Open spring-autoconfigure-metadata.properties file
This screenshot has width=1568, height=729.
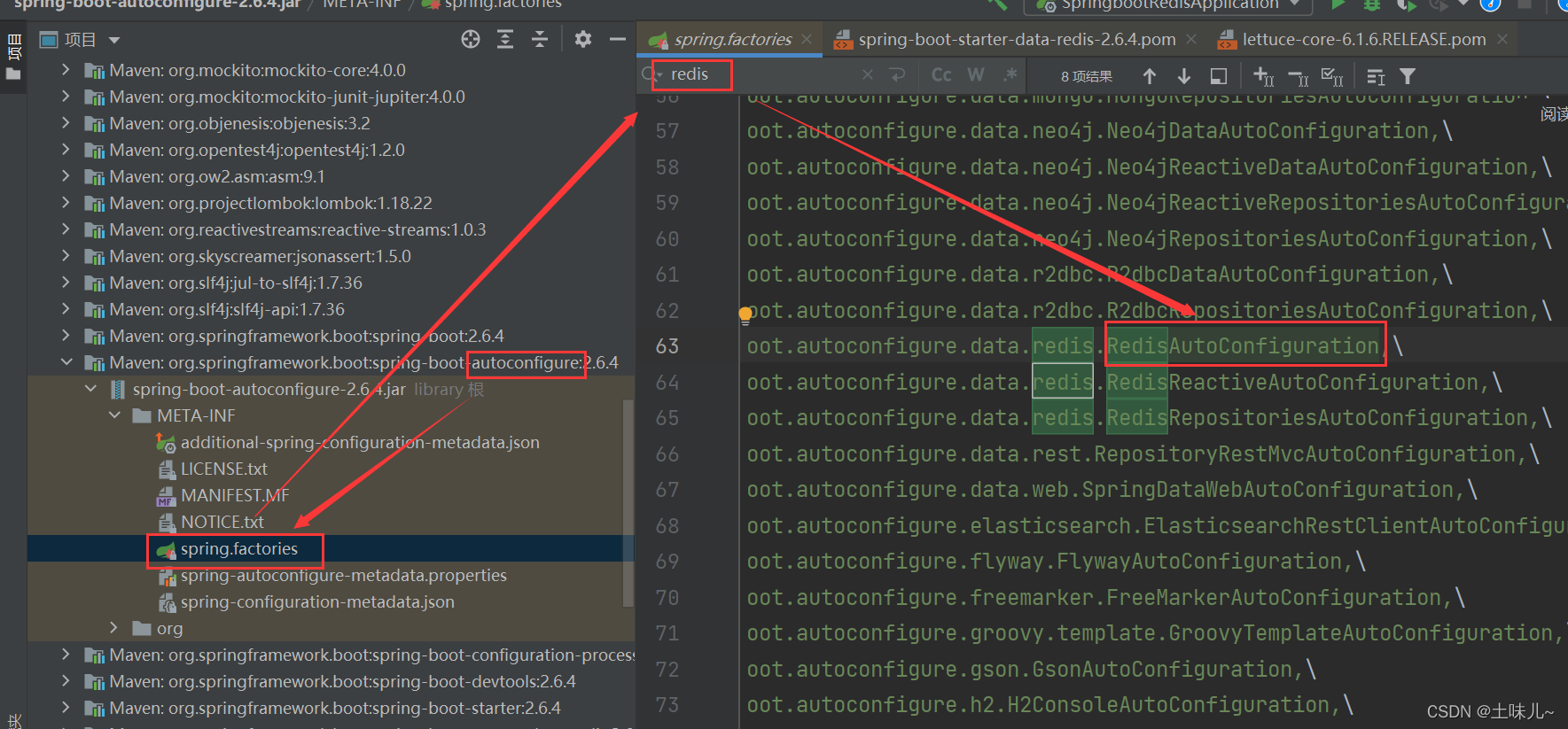344,575
